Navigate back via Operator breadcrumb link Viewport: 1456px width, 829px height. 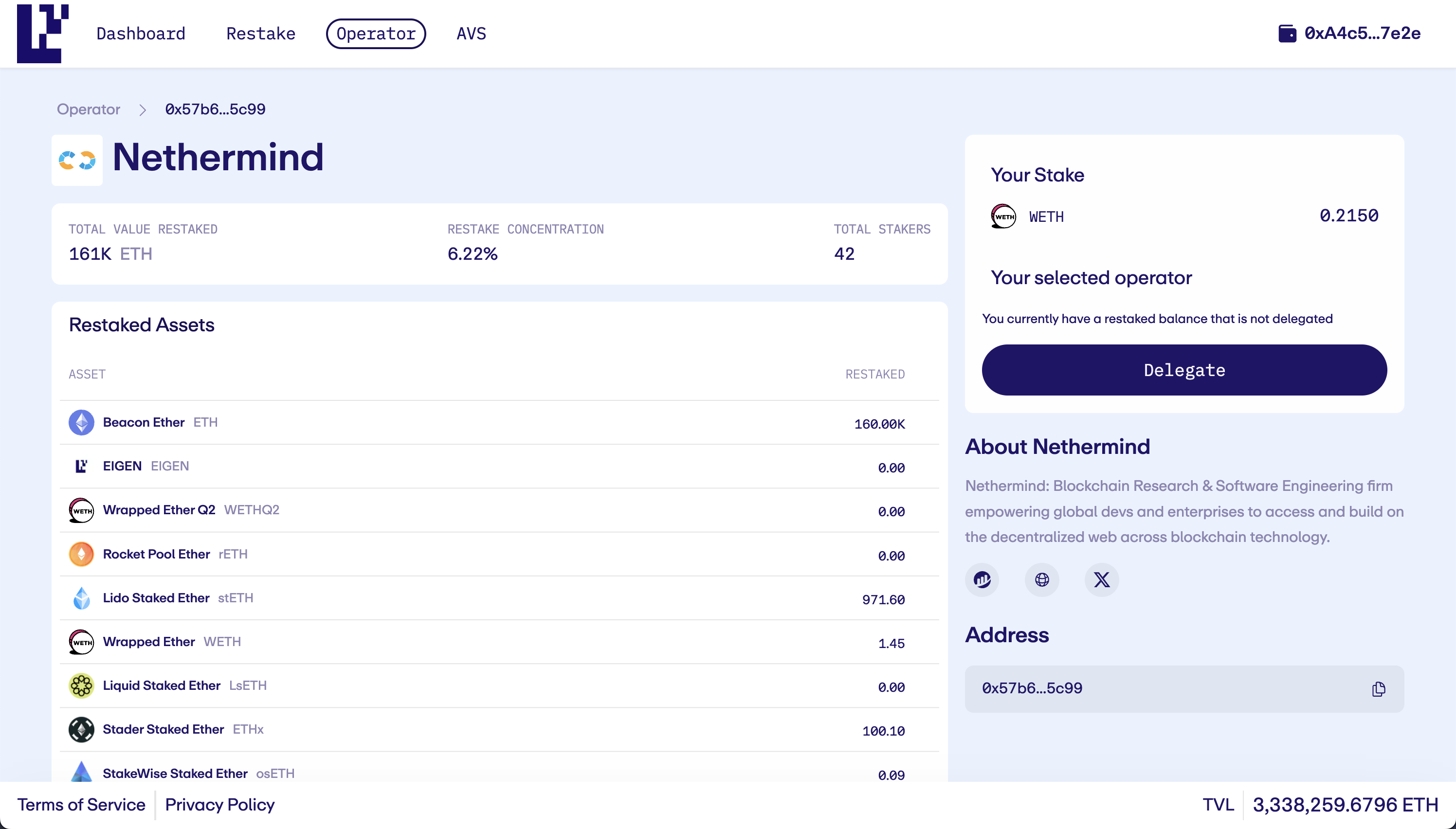pyautogui.click(x=88, y=109)
